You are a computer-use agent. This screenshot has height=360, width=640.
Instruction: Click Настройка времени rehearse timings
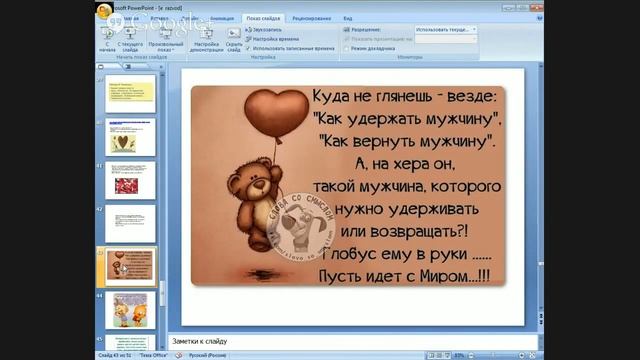click(x=272, y=39)
